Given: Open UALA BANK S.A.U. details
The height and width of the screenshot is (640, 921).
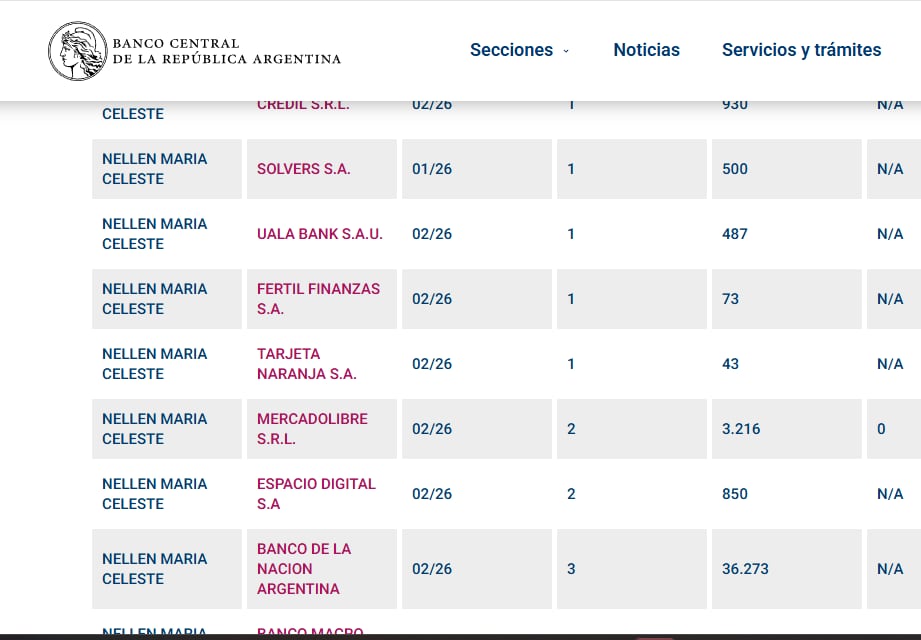Looking at the screenshot, I should (319, 234).
